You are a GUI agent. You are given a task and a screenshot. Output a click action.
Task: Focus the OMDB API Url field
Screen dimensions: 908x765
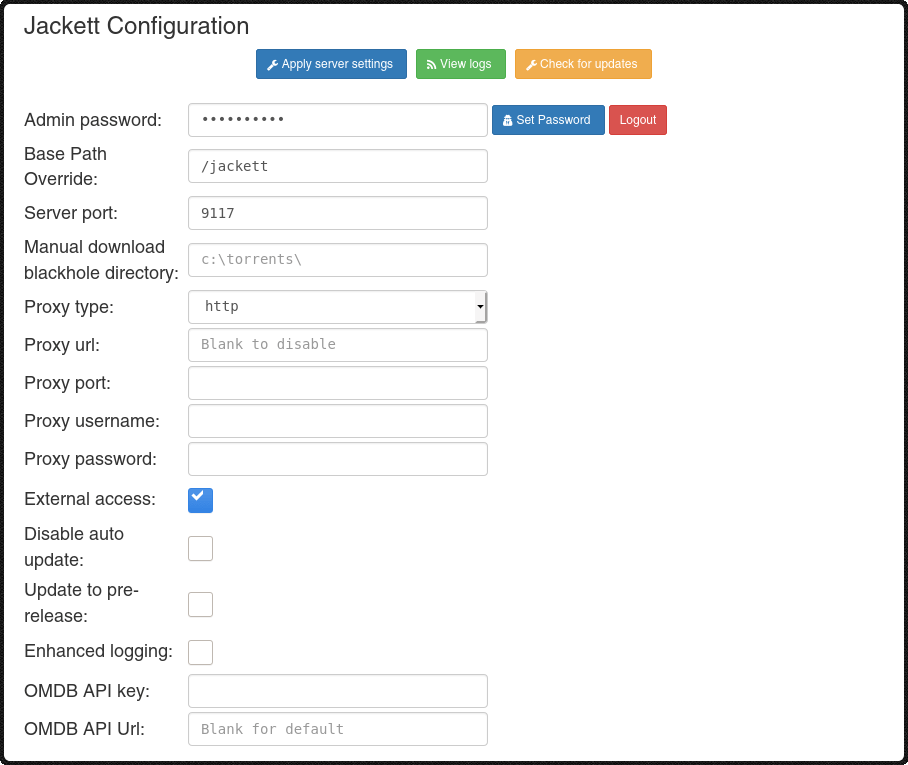[337, 729]
